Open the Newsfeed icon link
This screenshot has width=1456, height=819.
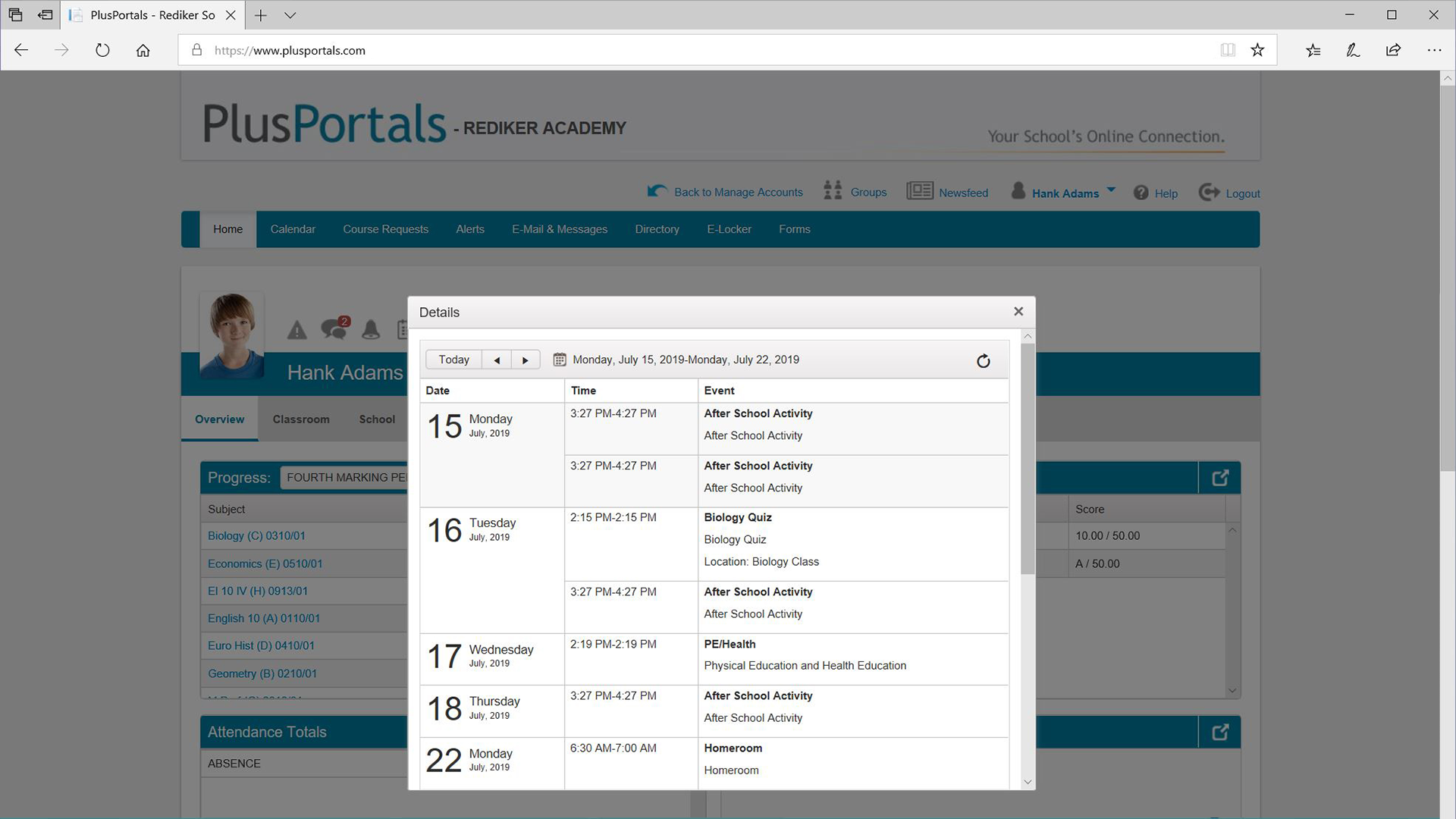click(x=919, y=191)
